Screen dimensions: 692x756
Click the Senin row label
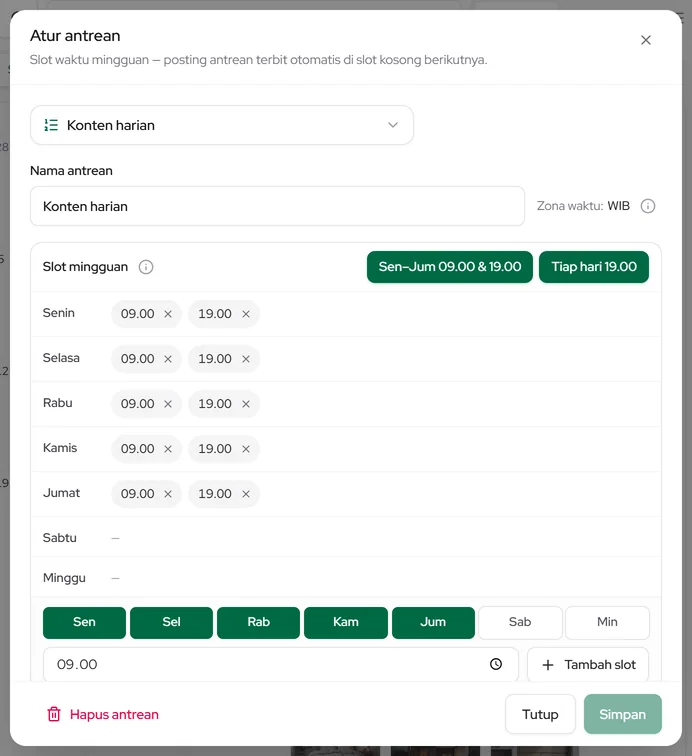coord(59,313)
